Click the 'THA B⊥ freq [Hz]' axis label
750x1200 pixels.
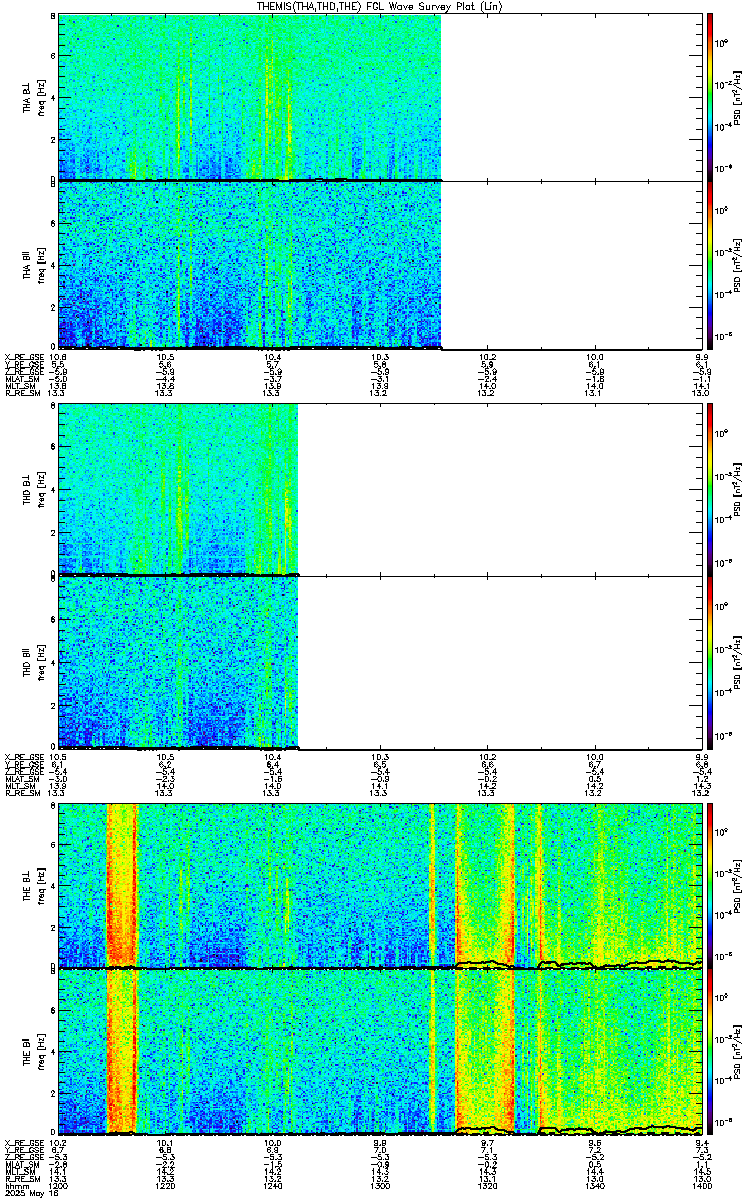click(35, 97)
